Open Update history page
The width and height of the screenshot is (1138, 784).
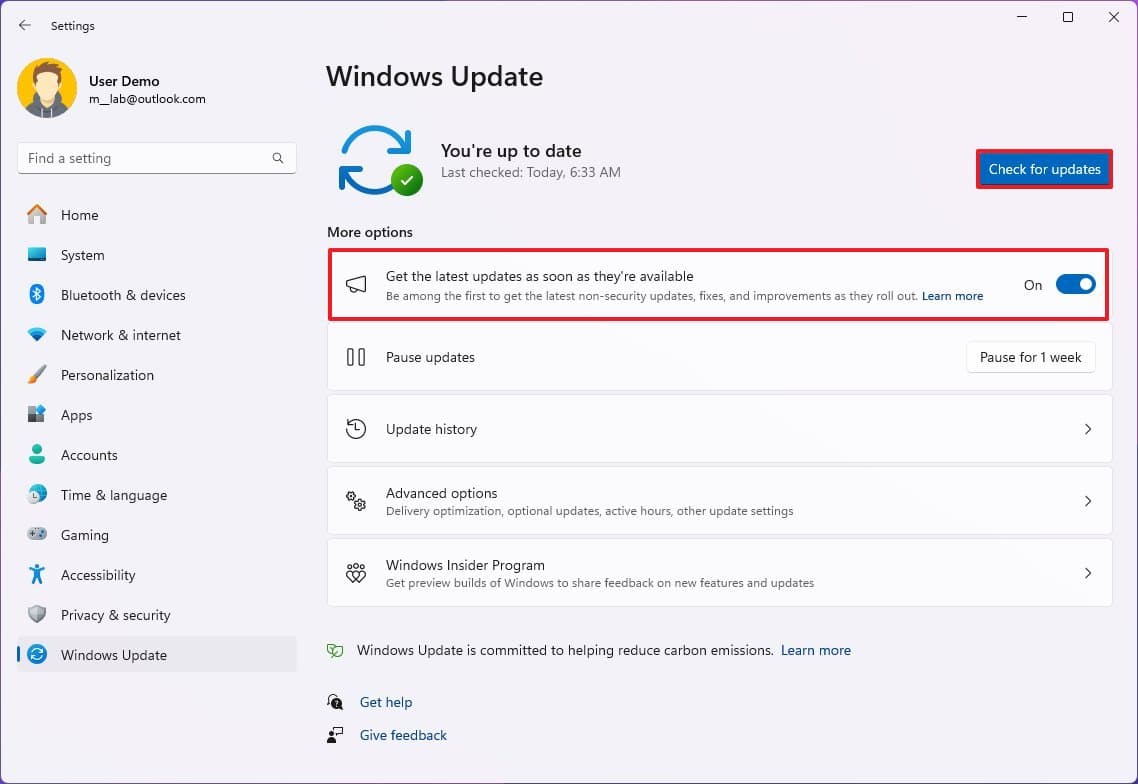pyautogui.click(x=720, y=429)
